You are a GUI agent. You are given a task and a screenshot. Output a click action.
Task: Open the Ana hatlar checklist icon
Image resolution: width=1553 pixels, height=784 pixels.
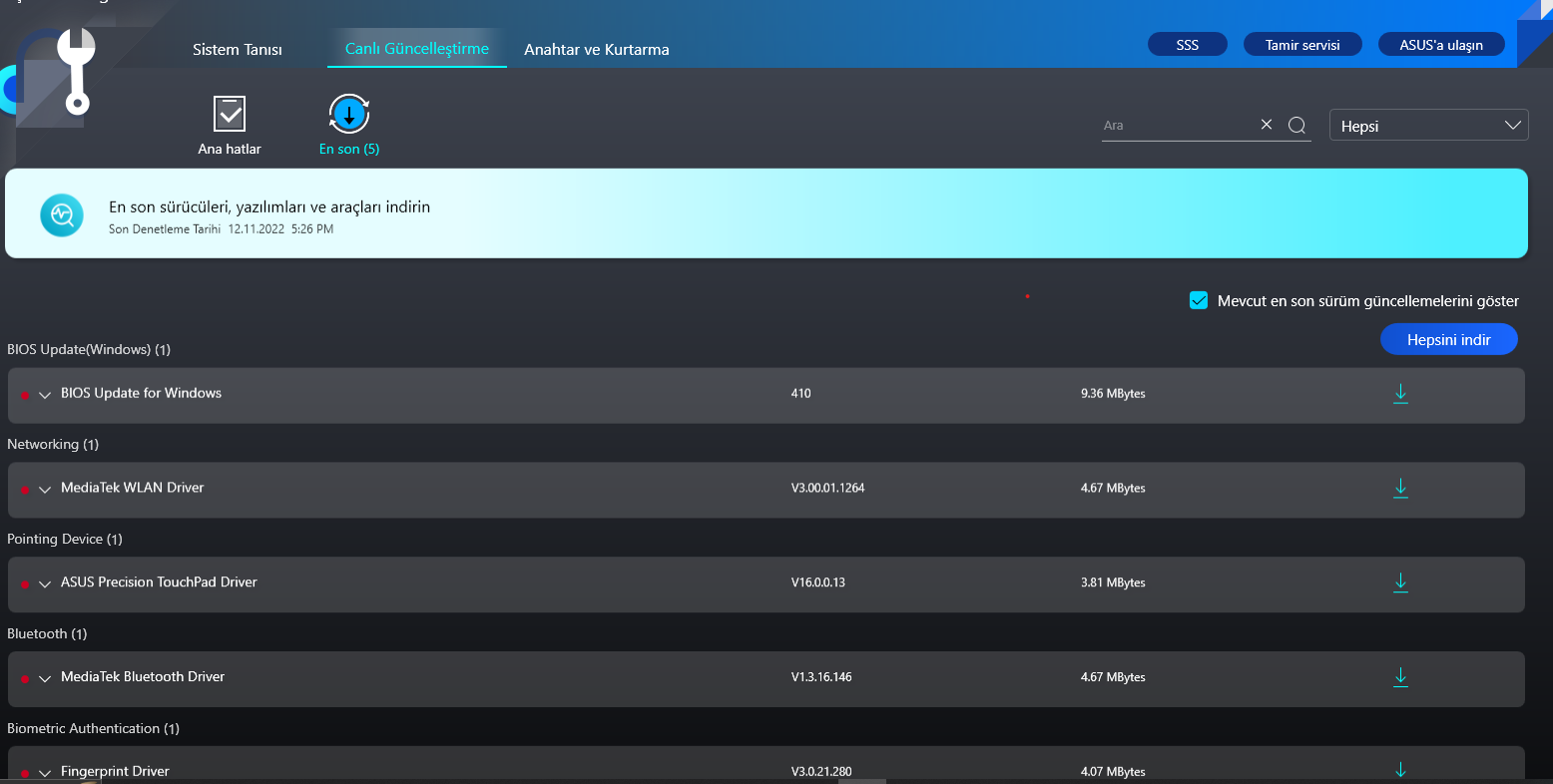click(230, 114)
